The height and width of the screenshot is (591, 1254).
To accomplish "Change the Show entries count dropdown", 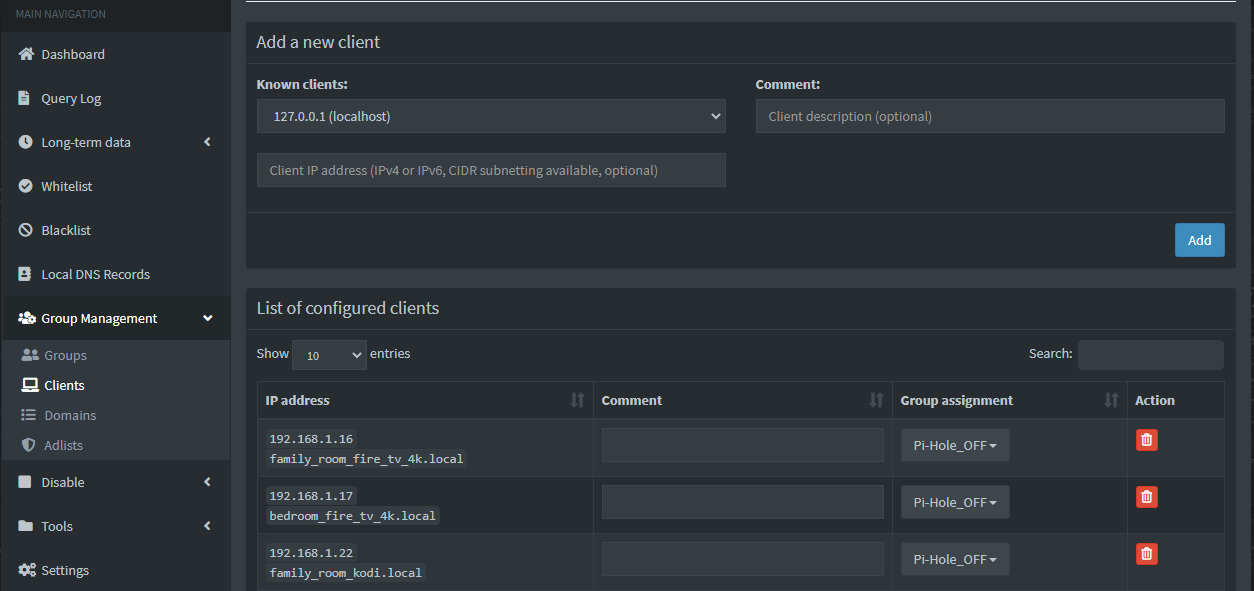I will 329,355.
